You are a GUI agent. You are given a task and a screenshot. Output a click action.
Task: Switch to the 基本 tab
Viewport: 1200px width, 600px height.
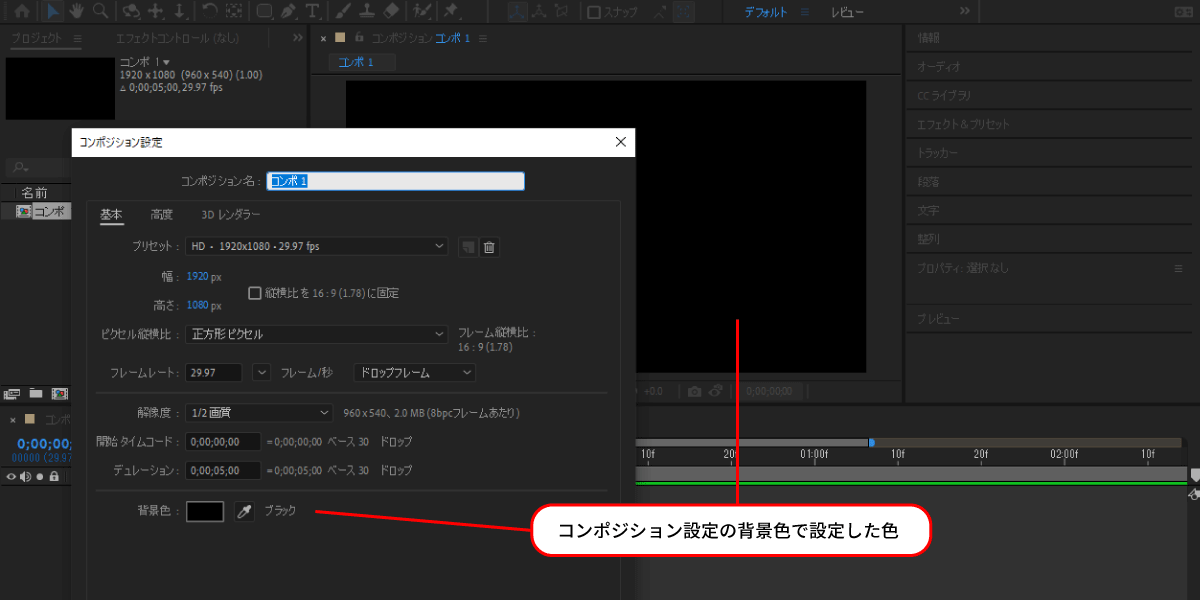pos(111,214)
